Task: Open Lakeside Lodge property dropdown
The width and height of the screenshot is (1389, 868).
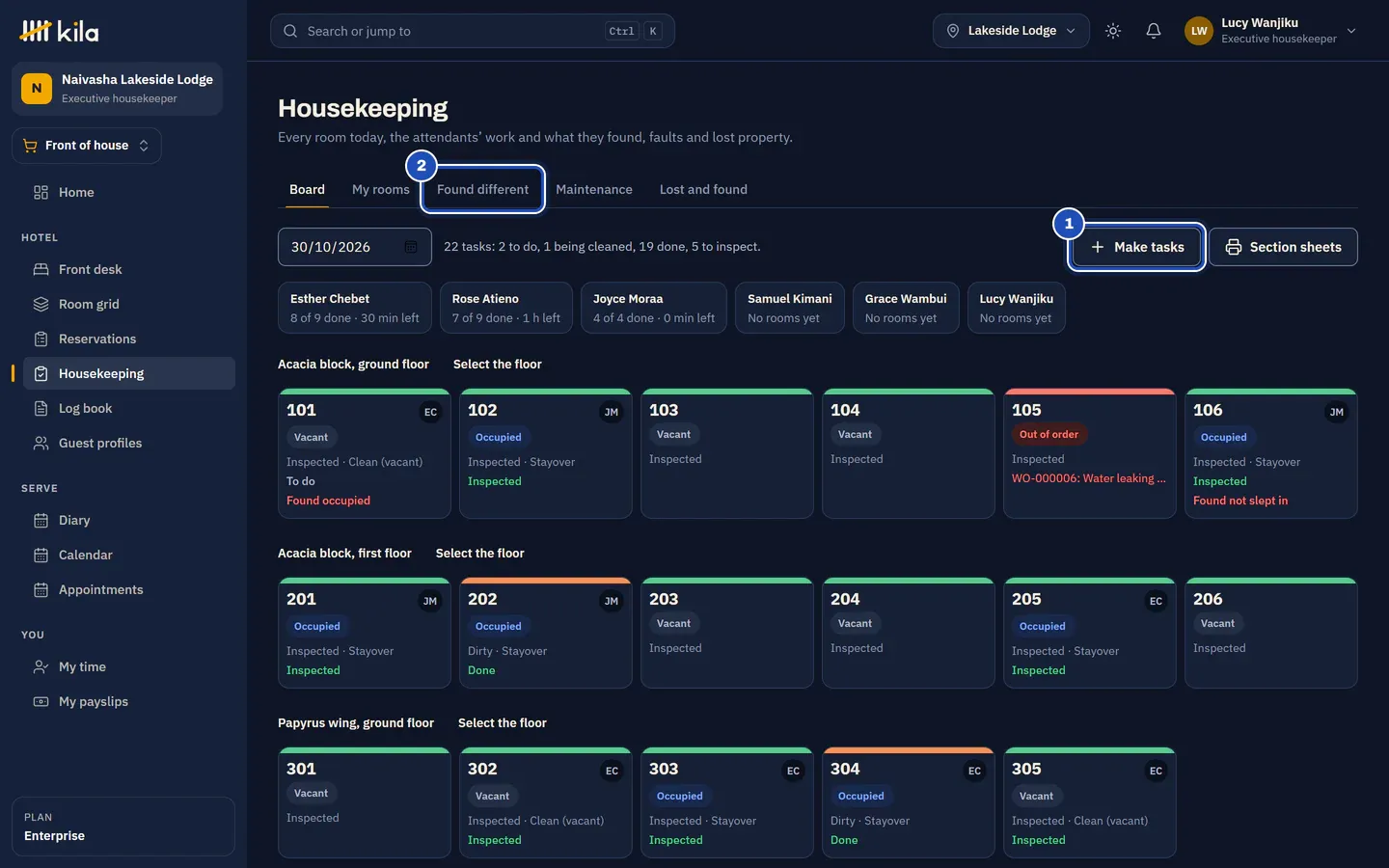Action: click(x=1011, y=31)
